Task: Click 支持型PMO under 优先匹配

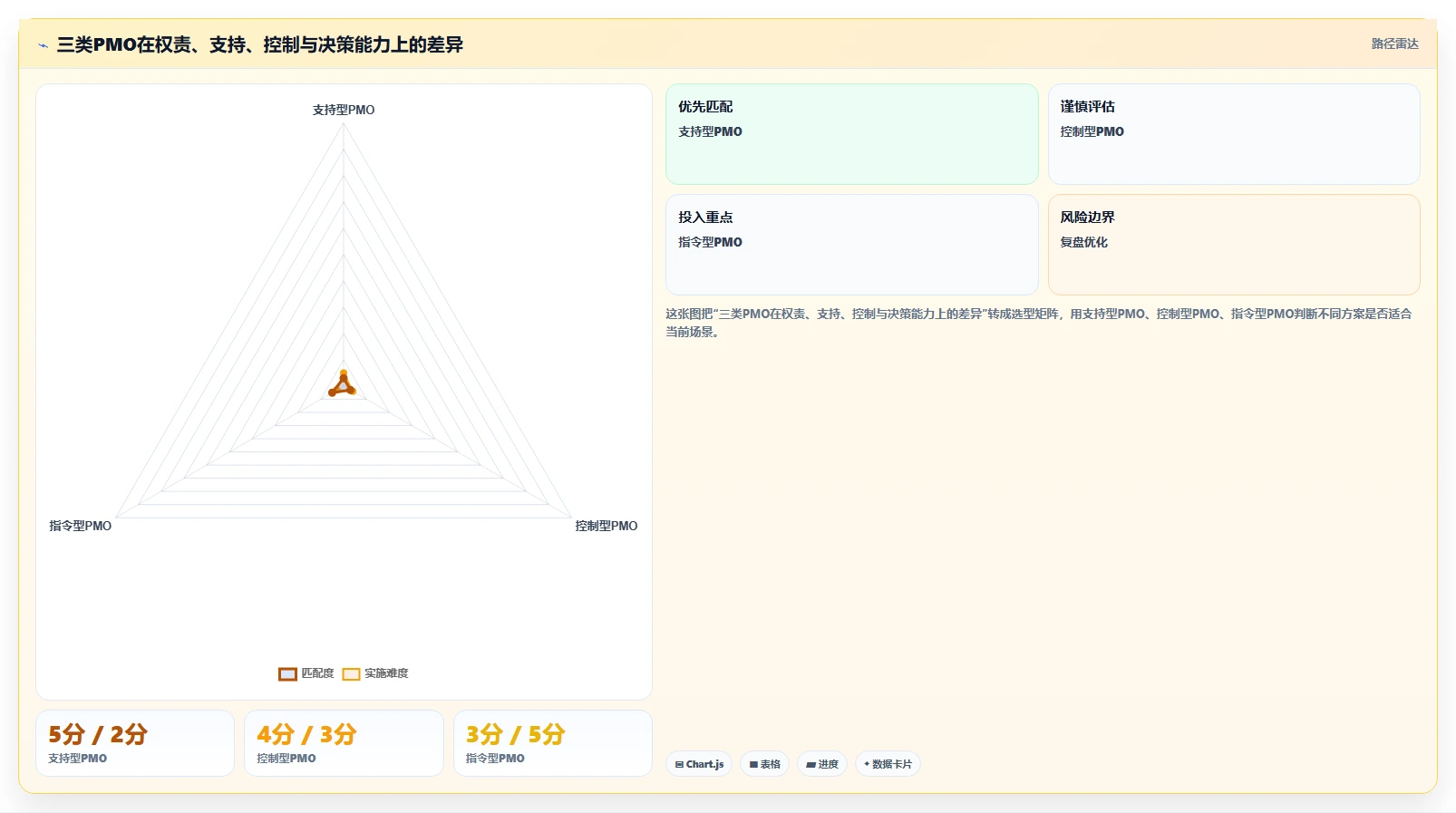Action: click(x=710, y=131)
